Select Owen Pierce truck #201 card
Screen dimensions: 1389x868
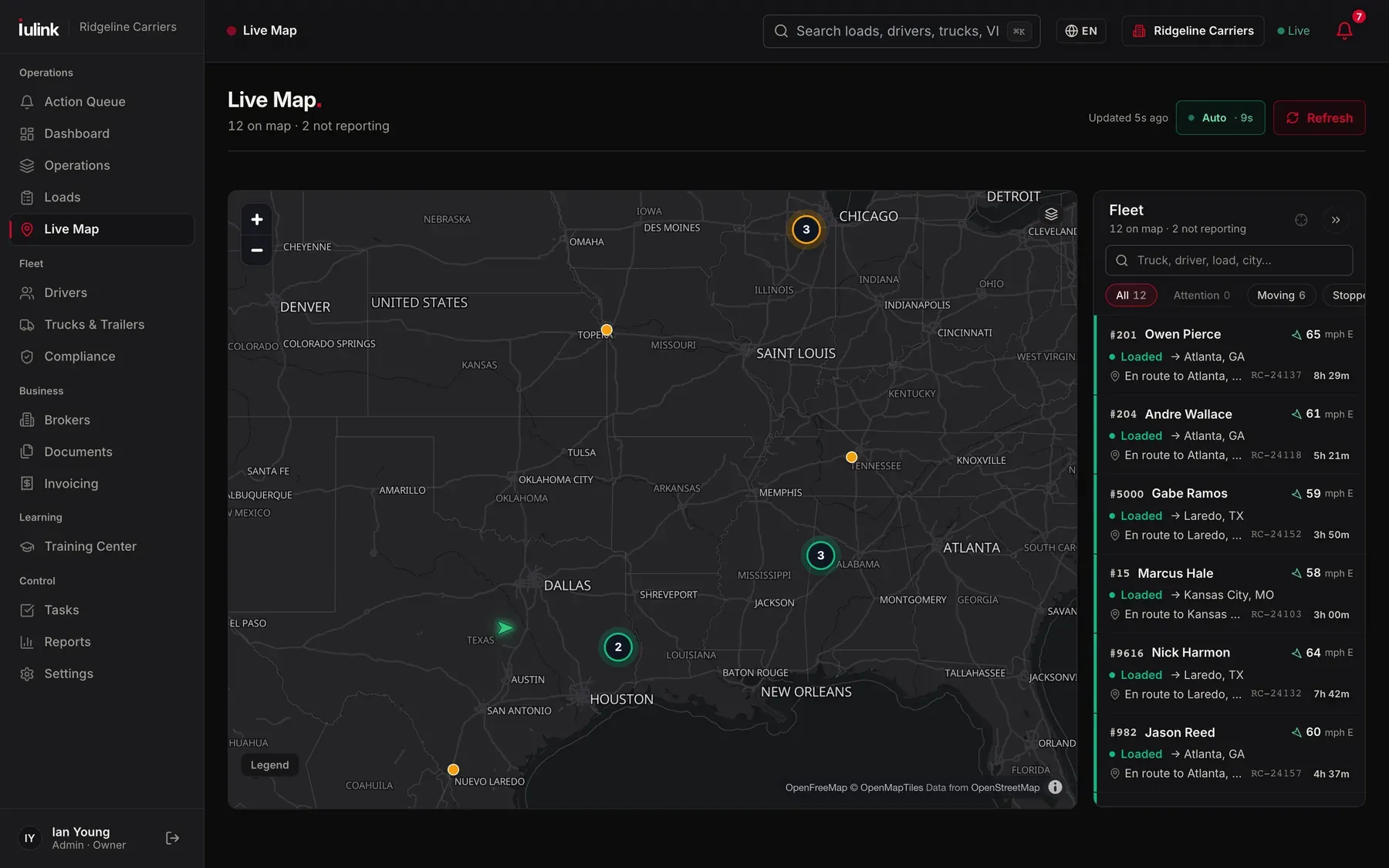click(1230, 355)
